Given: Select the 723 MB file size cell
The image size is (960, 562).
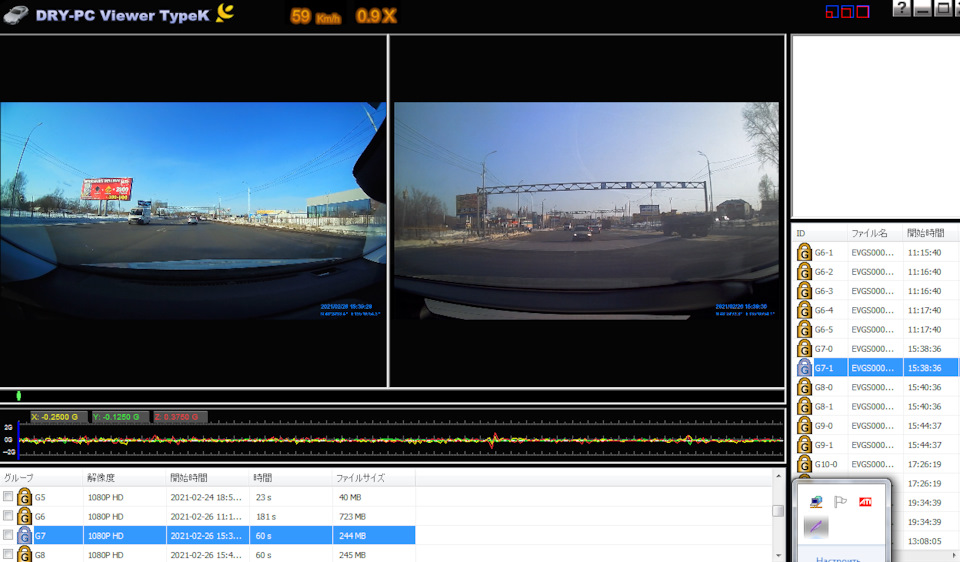Looking at the screenshot, I should tap(373, 517).
